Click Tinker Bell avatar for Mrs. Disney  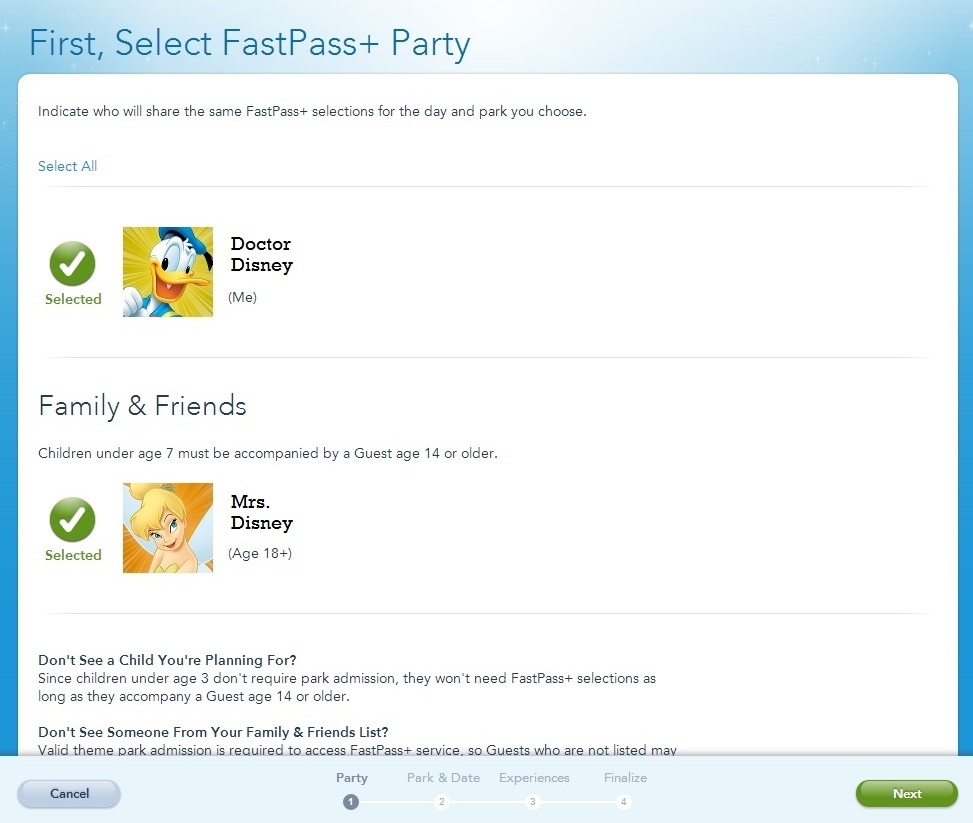[x=168, y=528]
